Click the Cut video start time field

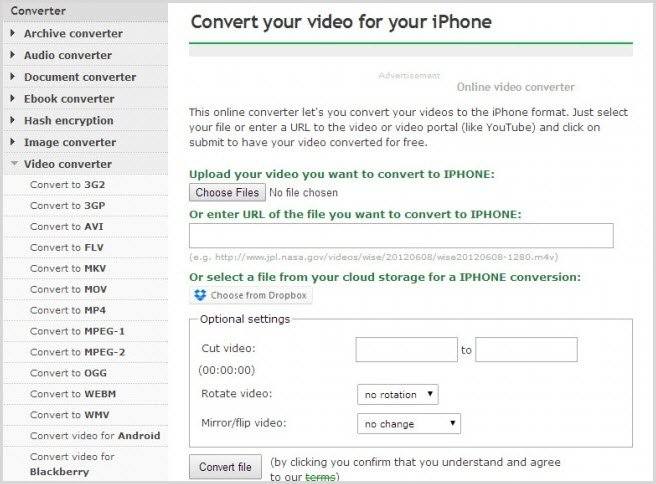[406, 349]
